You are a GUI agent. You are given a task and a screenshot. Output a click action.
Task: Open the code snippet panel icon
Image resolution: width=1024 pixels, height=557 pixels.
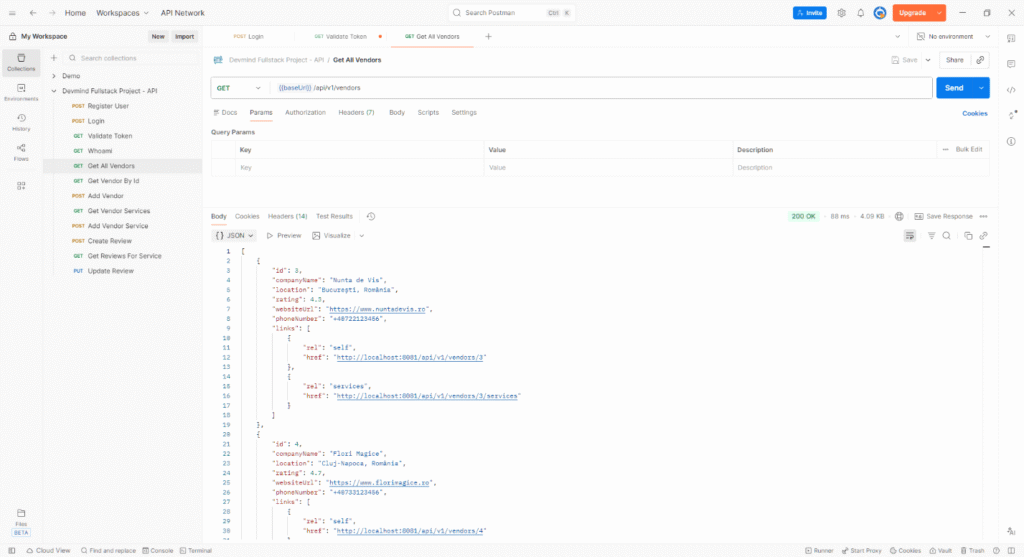[x=1011, y=90]
